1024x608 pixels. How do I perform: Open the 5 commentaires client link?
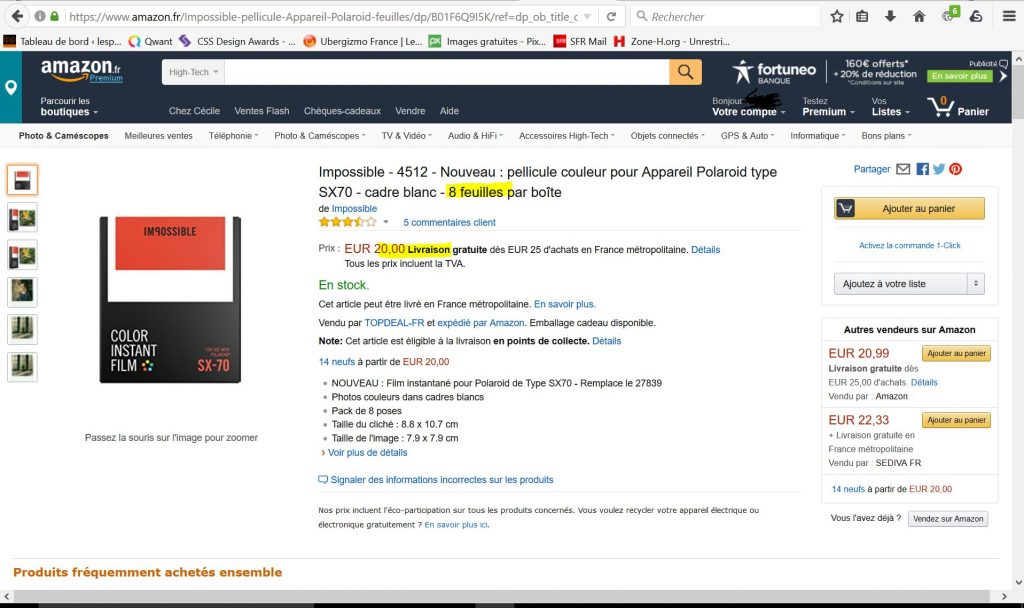449,223
